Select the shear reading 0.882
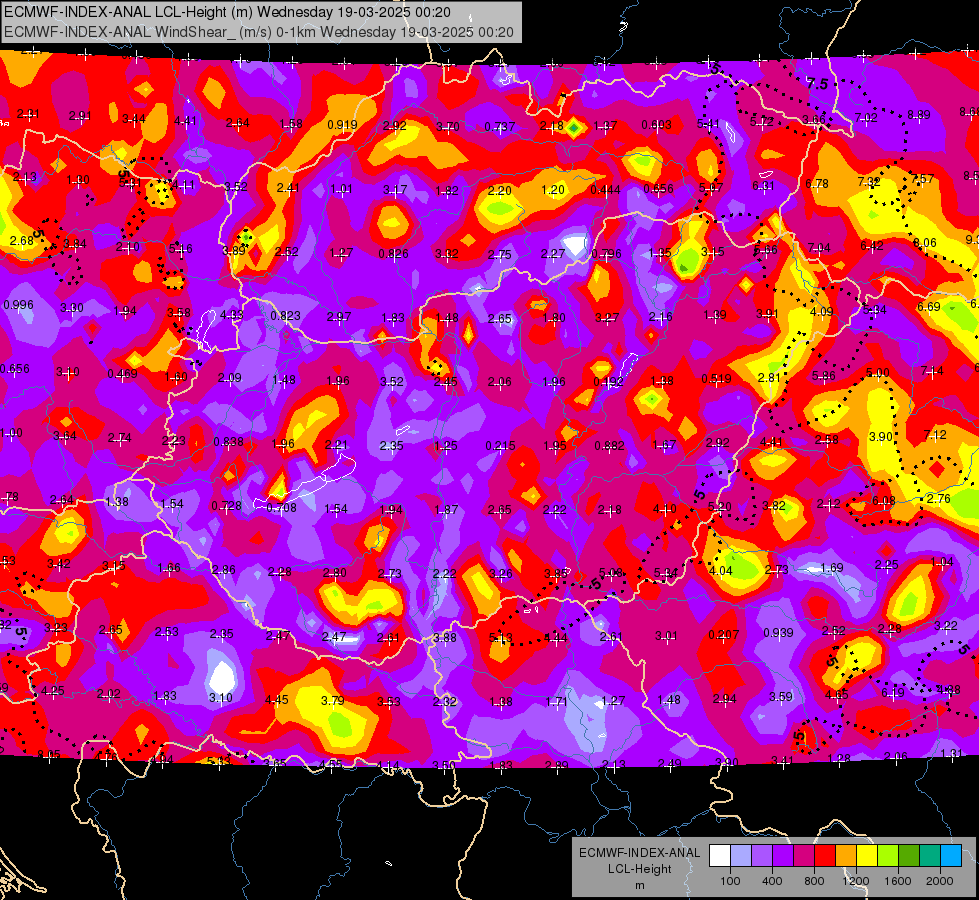The image size is (979, 900). tap(609, 445)
